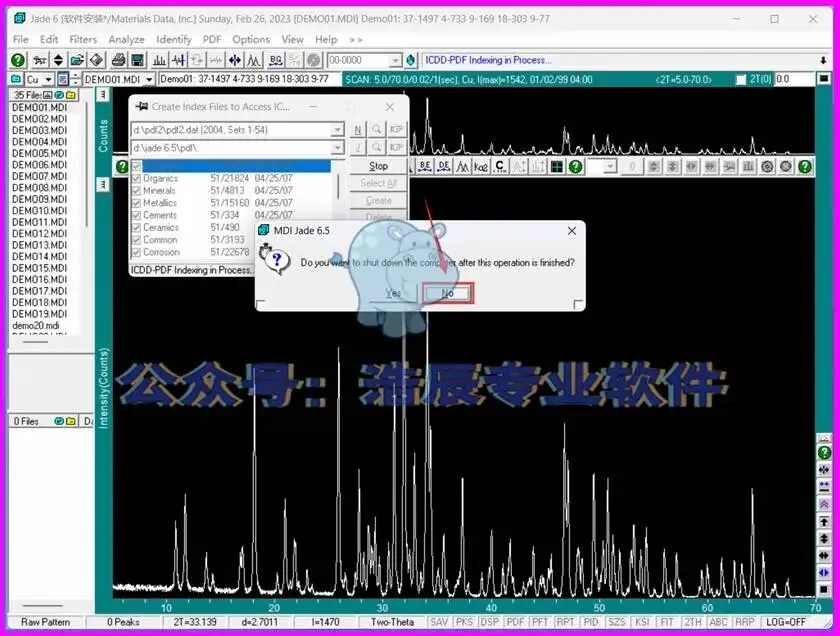Expand the d:\jade 6.5\pdf\ folder dropdown
The image size is (840, 636).
[337, 148]
